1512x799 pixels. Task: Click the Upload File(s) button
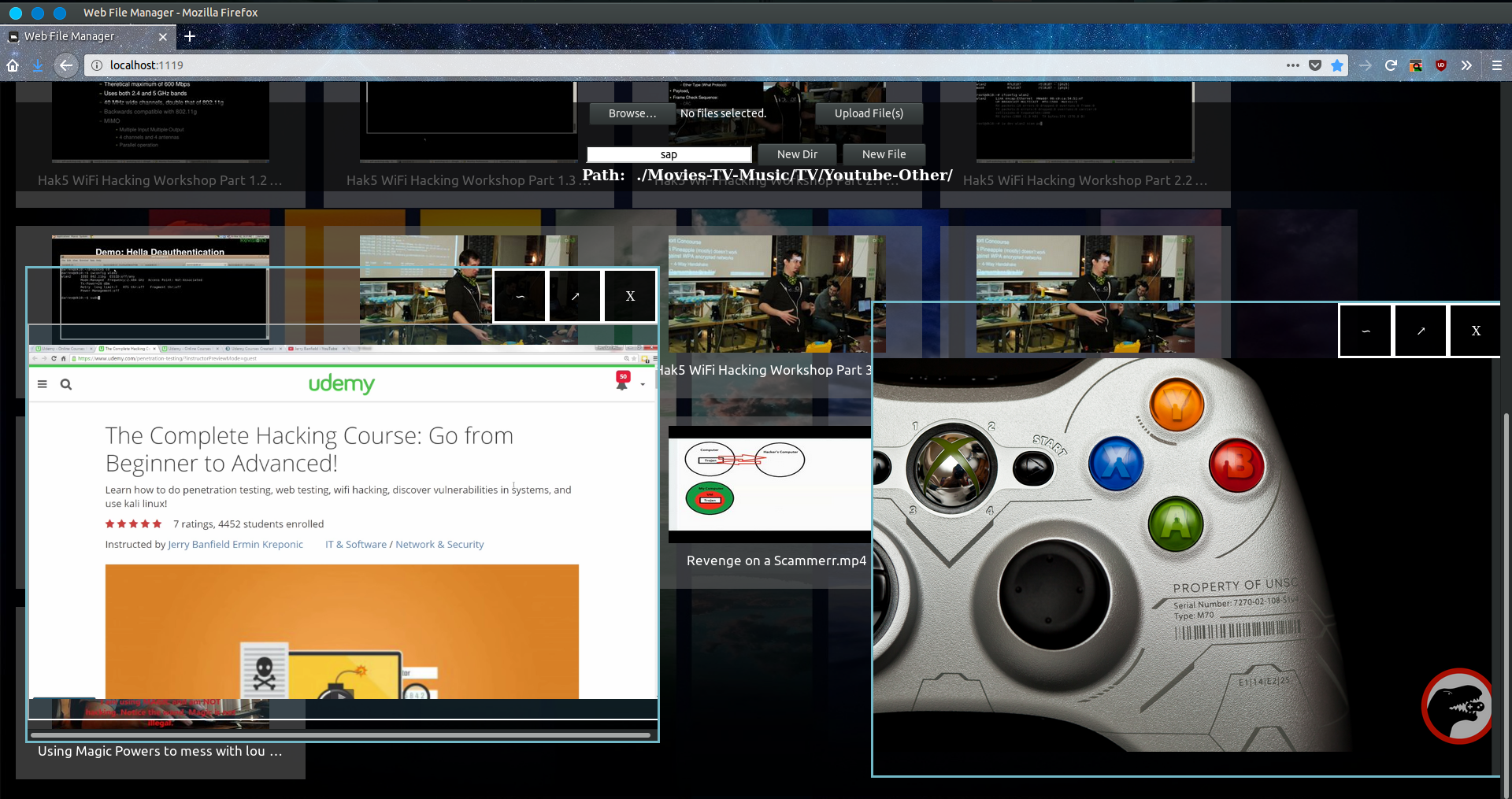[869, 113]
